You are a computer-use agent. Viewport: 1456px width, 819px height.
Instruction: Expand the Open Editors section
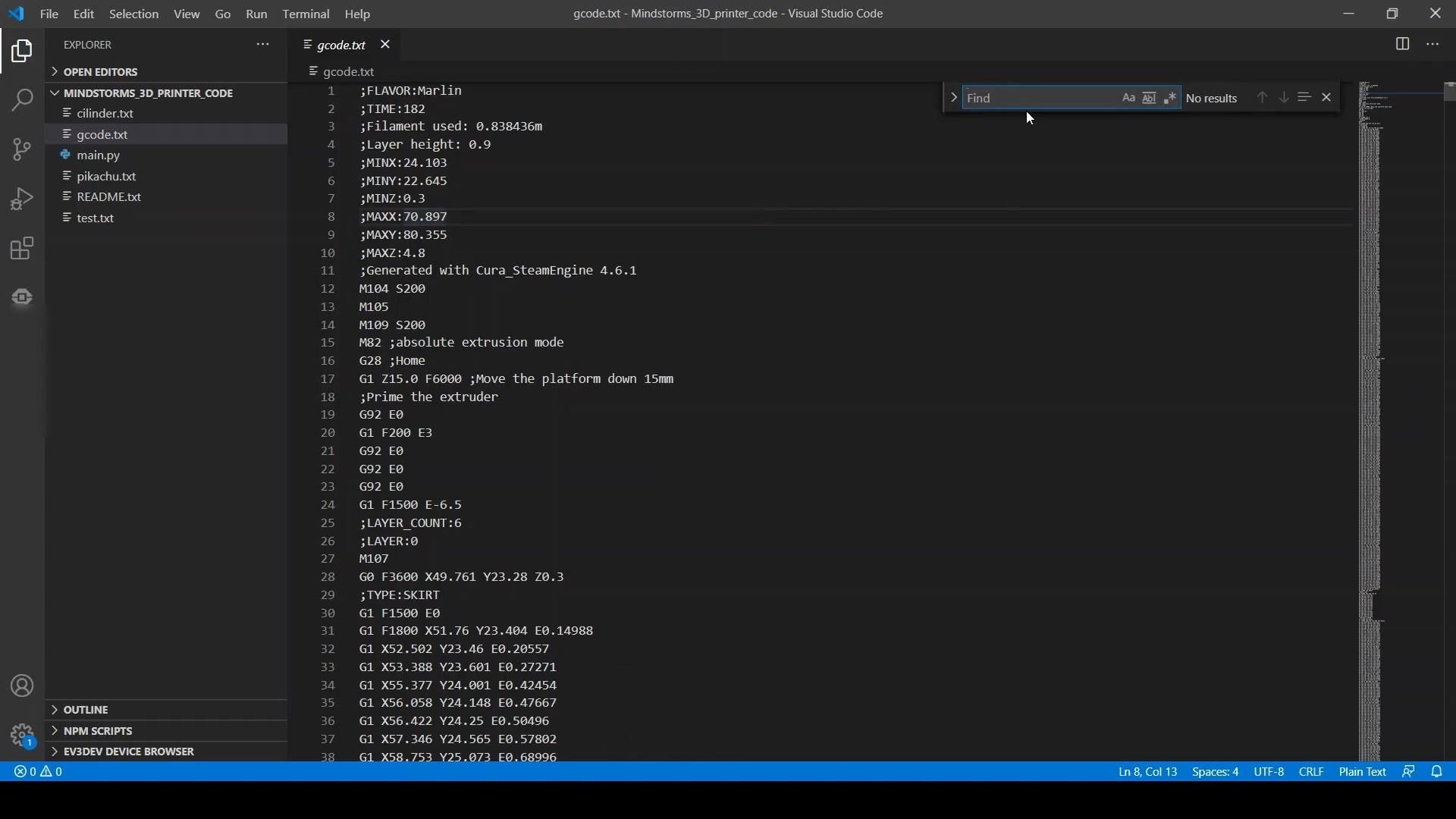pos(100,72)
